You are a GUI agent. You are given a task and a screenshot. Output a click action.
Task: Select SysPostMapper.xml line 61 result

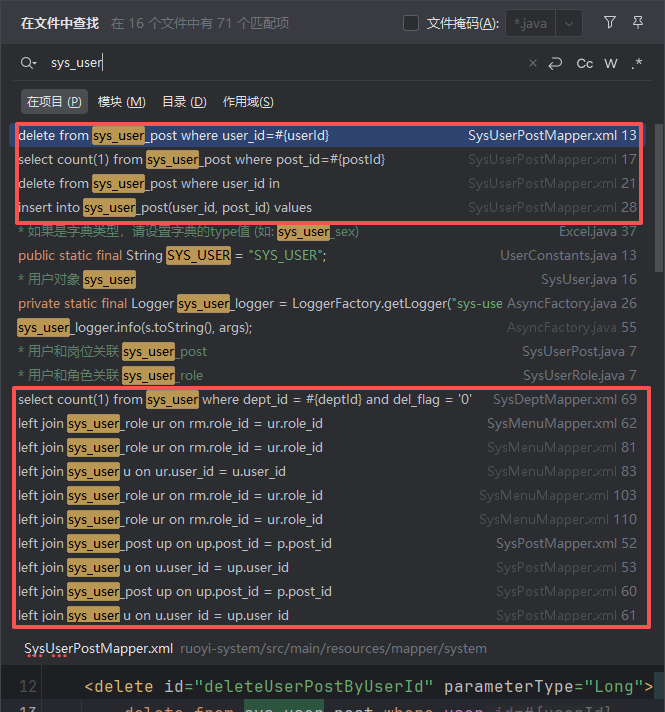[x=327, y=615]
